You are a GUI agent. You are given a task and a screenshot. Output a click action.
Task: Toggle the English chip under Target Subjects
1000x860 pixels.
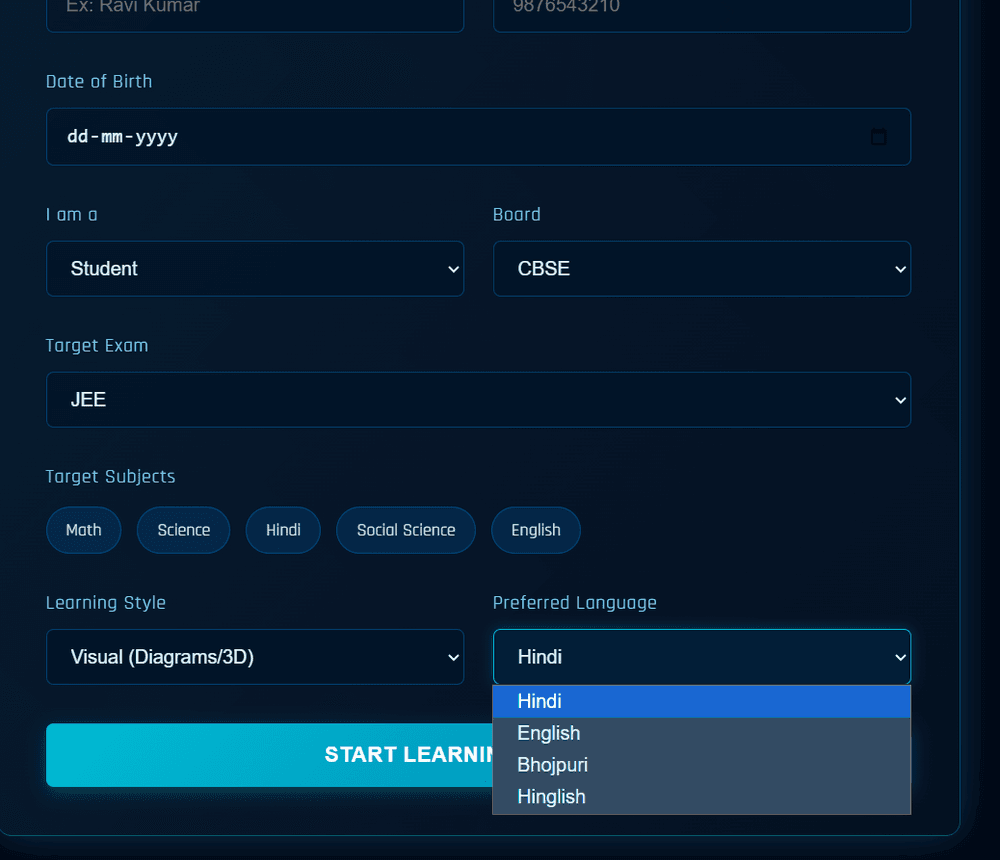tap(536, 530)
